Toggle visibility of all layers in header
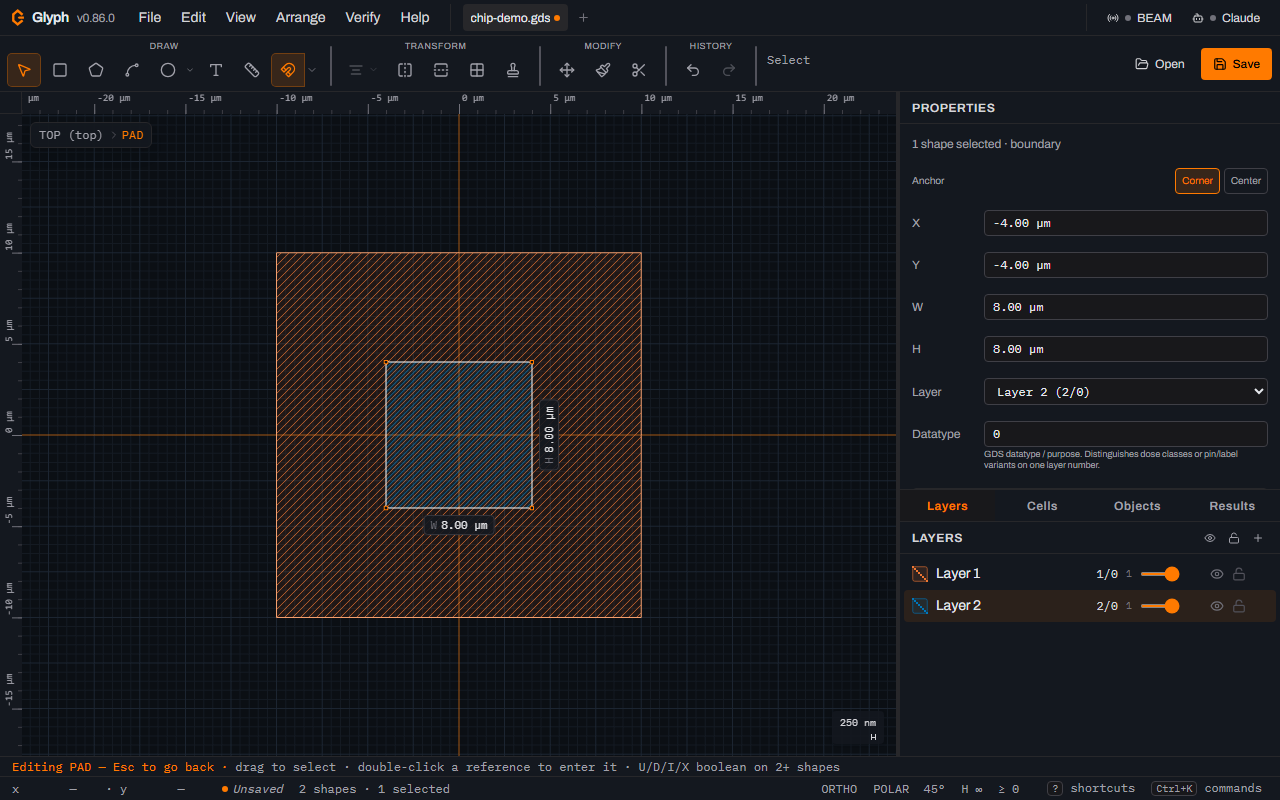 point(1210,538)
